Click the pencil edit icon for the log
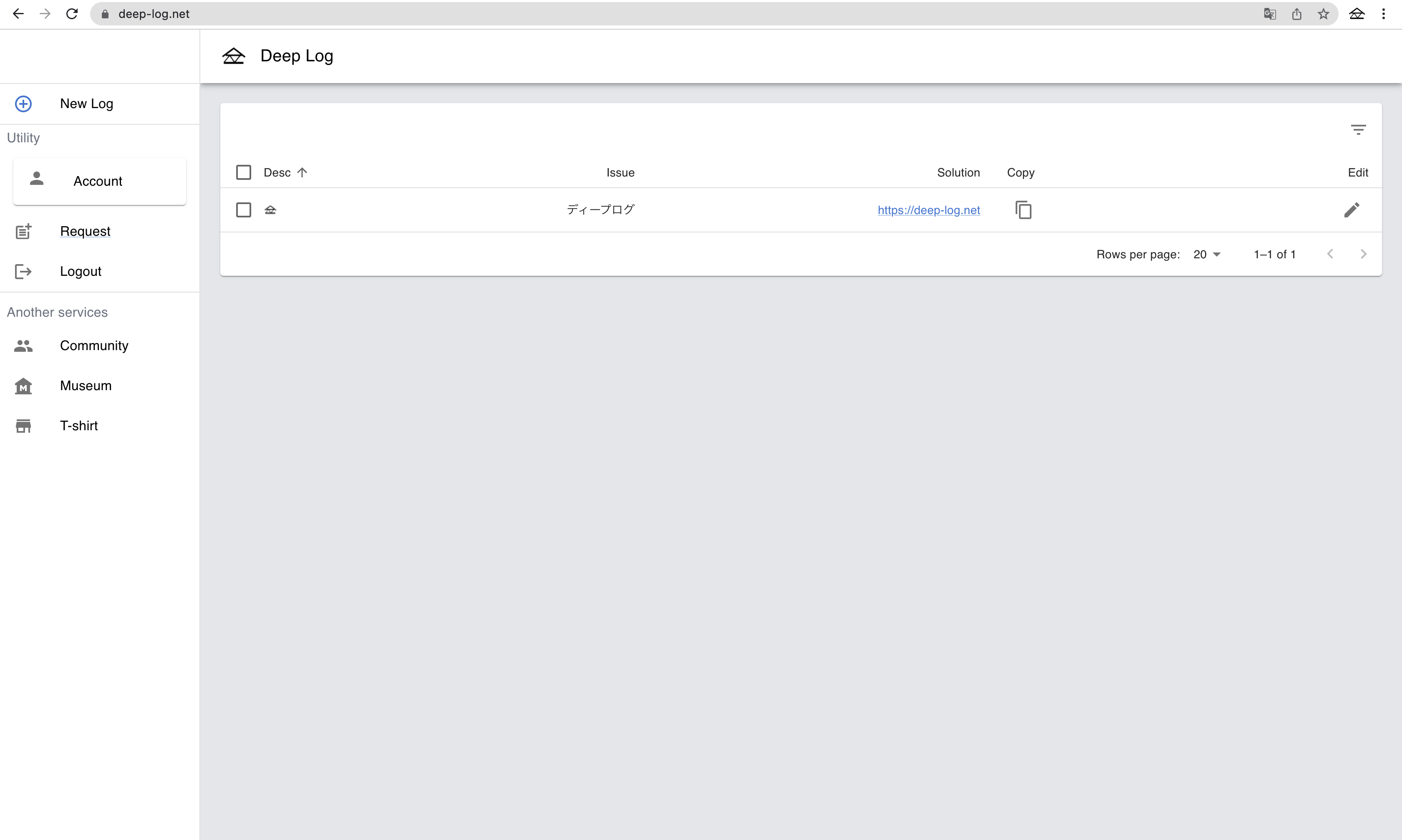This screenshot has width=1402, height=840. tap(1351, 210)
